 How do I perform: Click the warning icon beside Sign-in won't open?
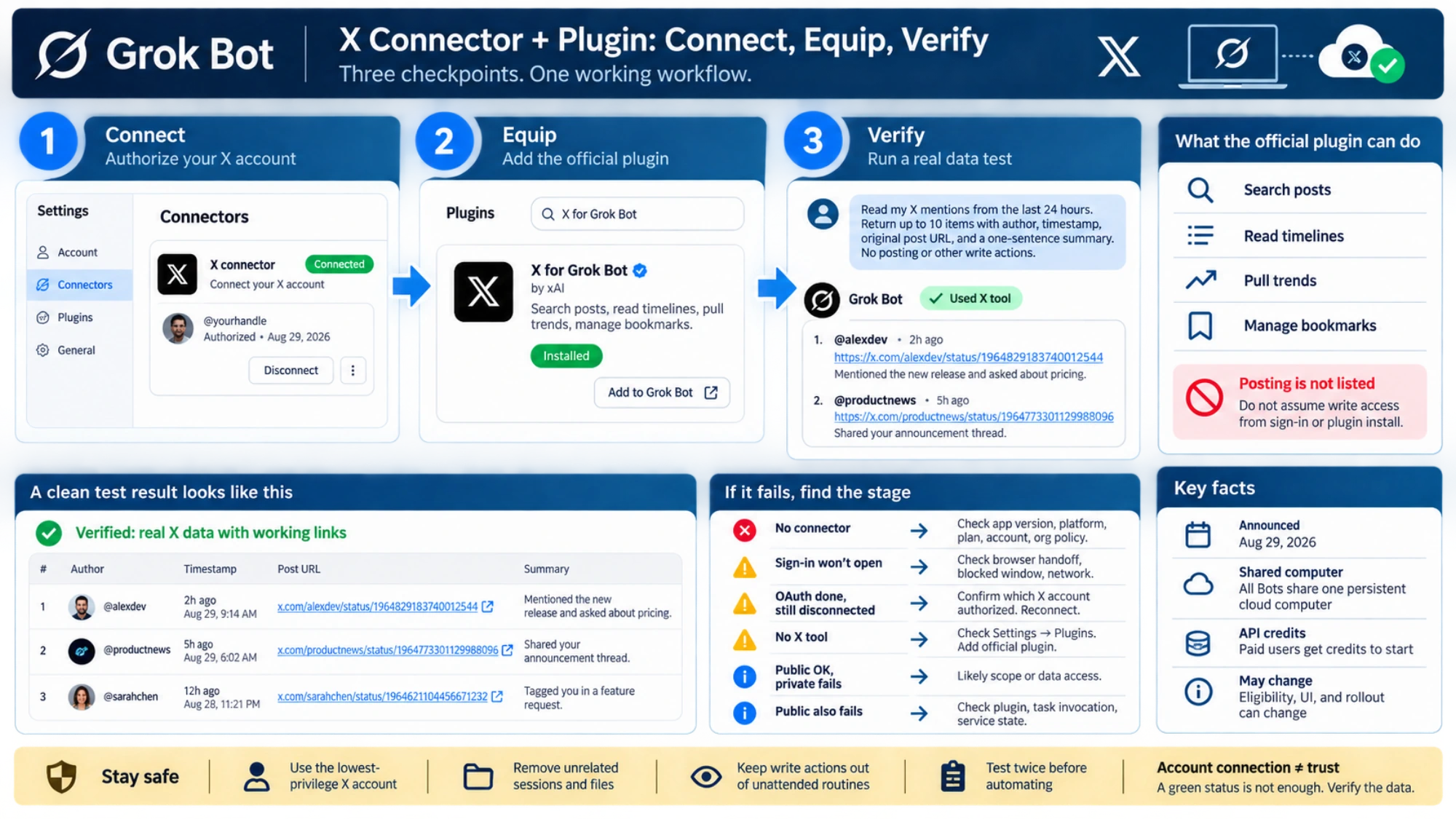pyautogui.click(x=744, y=566)
